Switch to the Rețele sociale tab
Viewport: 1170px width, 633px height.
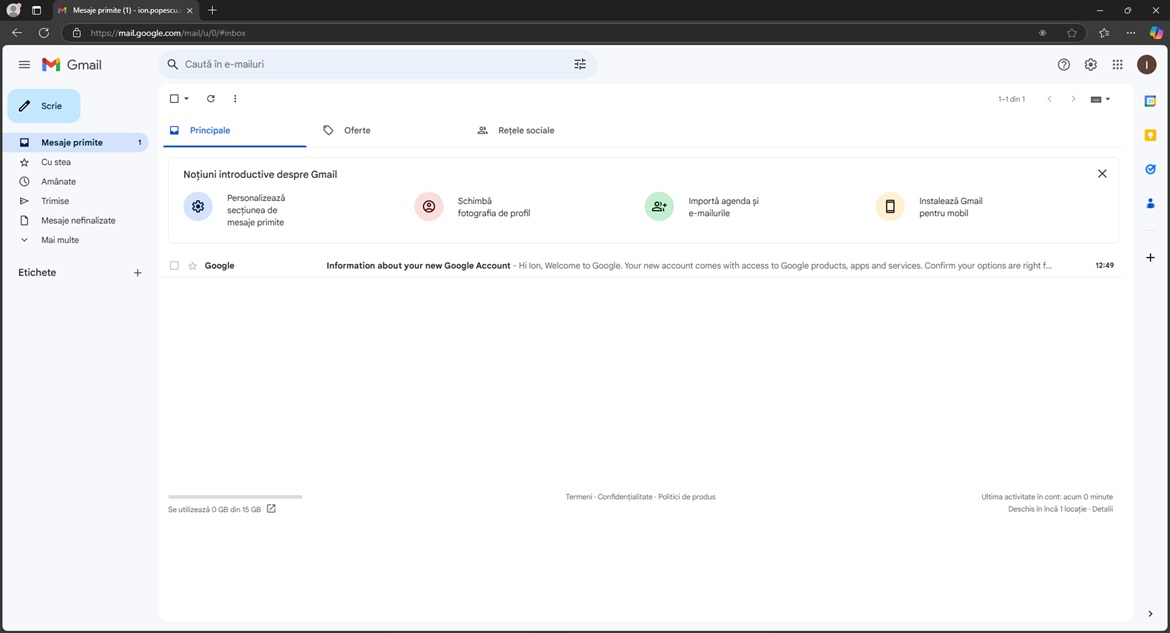(525, 131)
